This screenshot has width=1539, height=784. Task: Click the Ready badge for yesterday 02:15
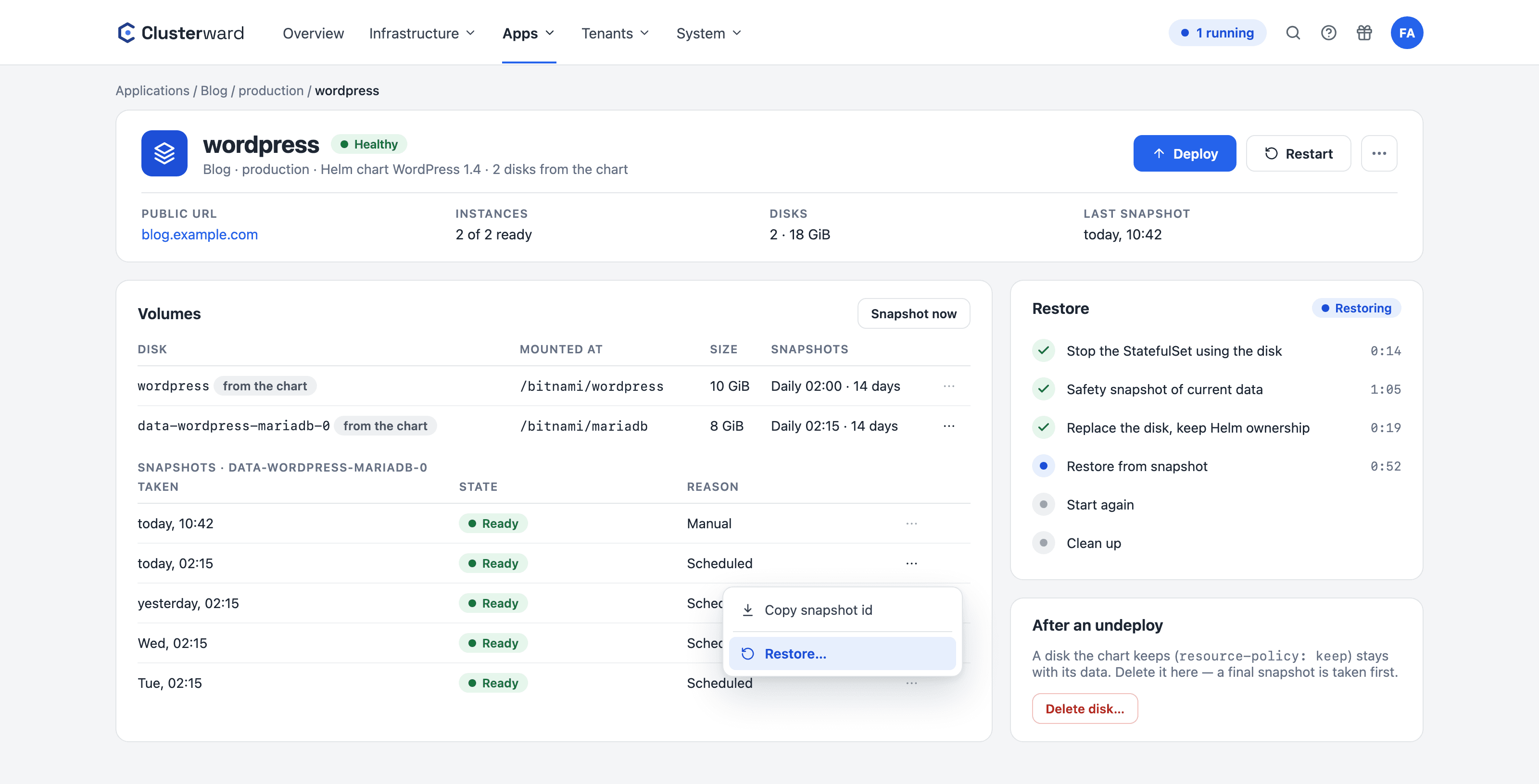click(493, 604)
